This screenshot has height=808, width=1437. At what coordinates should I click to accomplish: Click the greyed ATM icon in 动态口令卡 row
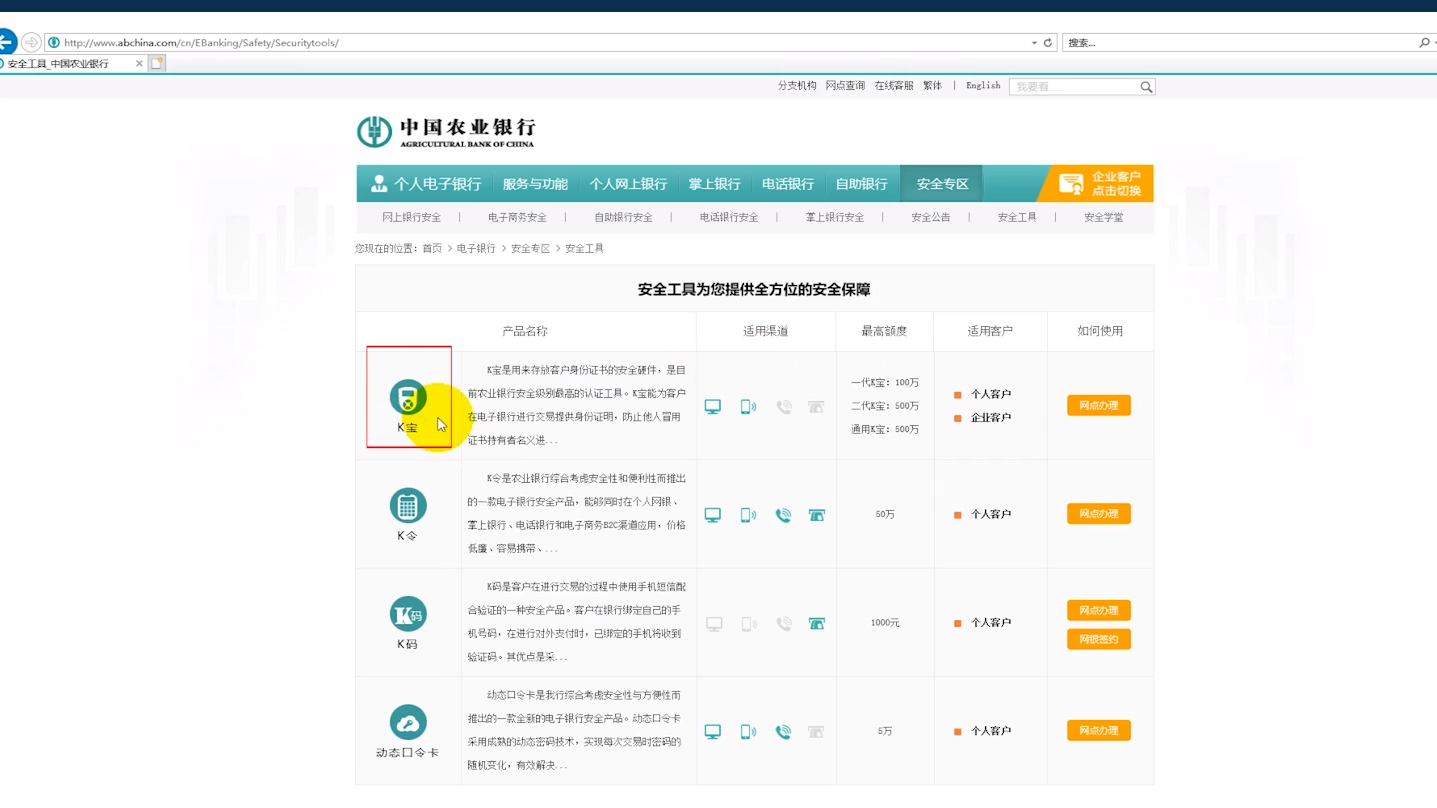click(x=816, y=732)
